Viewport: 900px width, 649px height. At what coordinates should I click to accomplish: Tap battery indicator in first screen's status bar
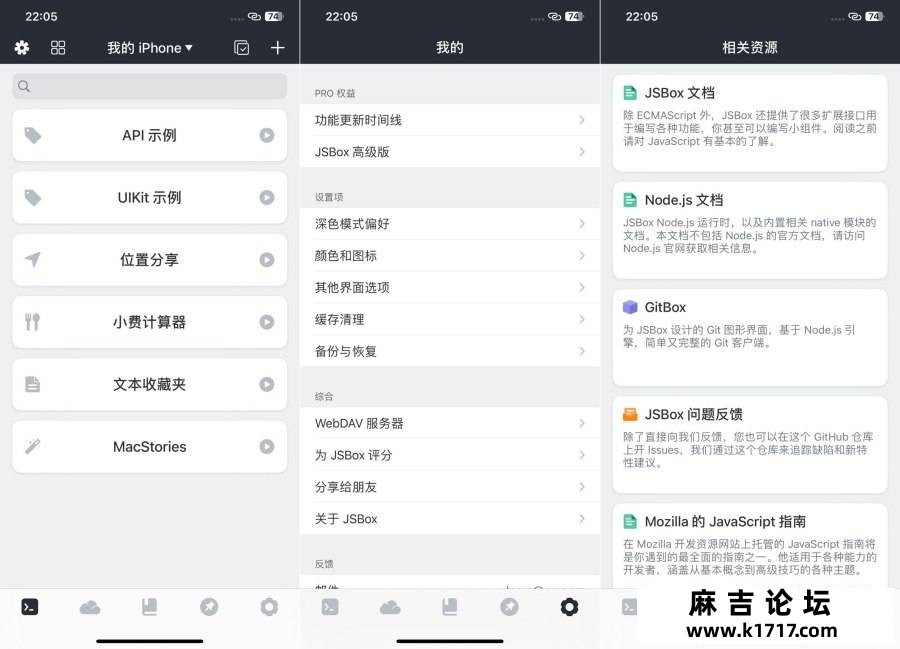[x=274, y=17]
